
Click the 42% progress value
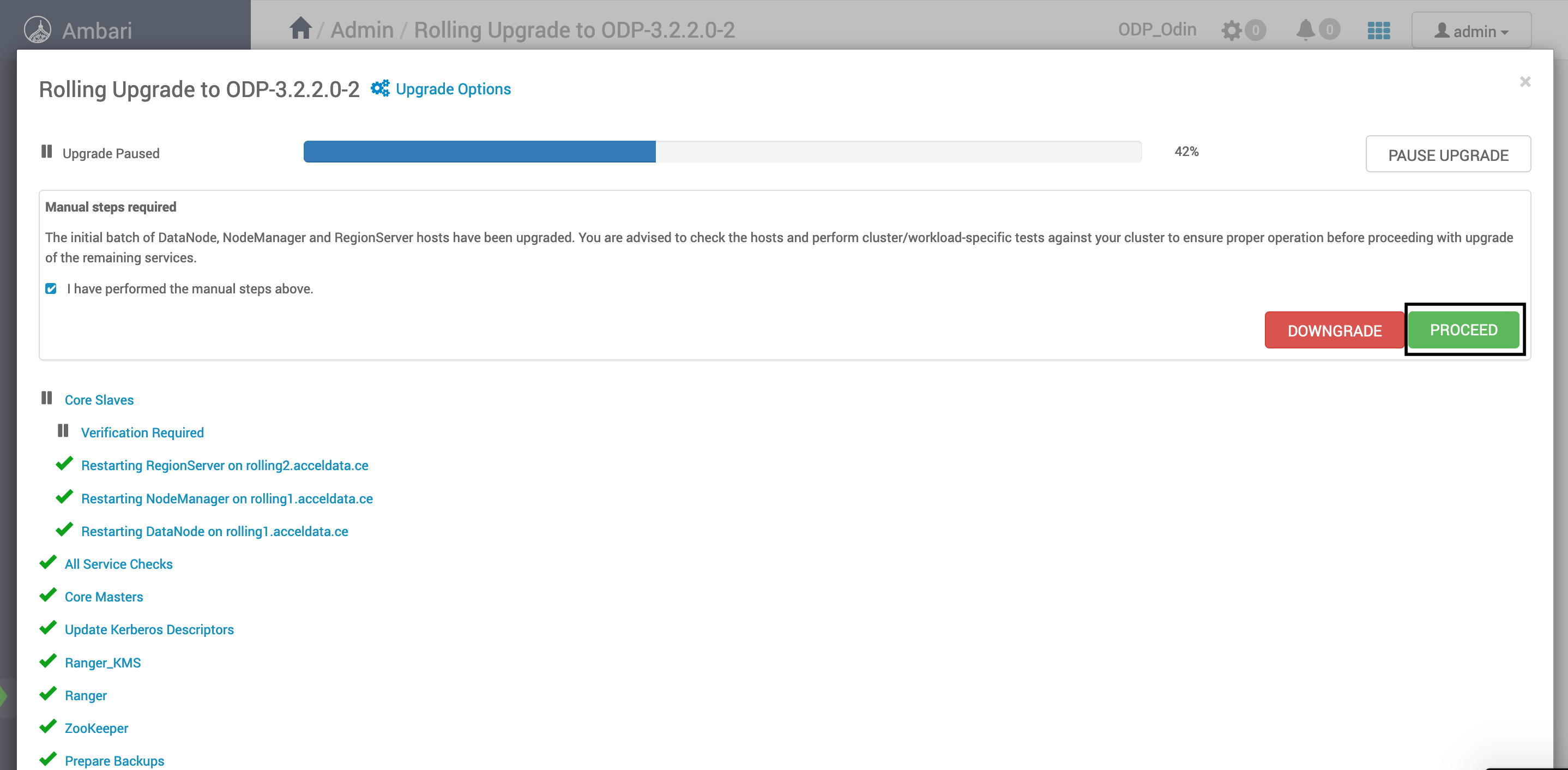coord(1186,152)
